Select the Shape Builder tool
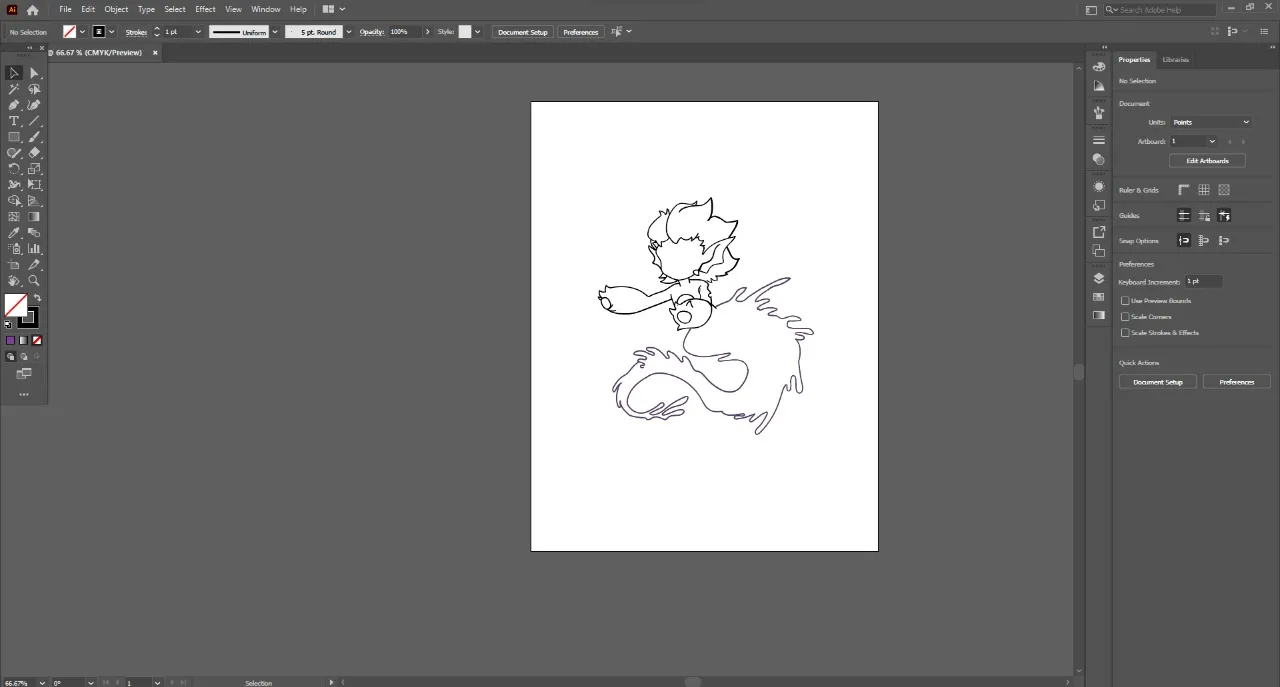 click(14, 201)
